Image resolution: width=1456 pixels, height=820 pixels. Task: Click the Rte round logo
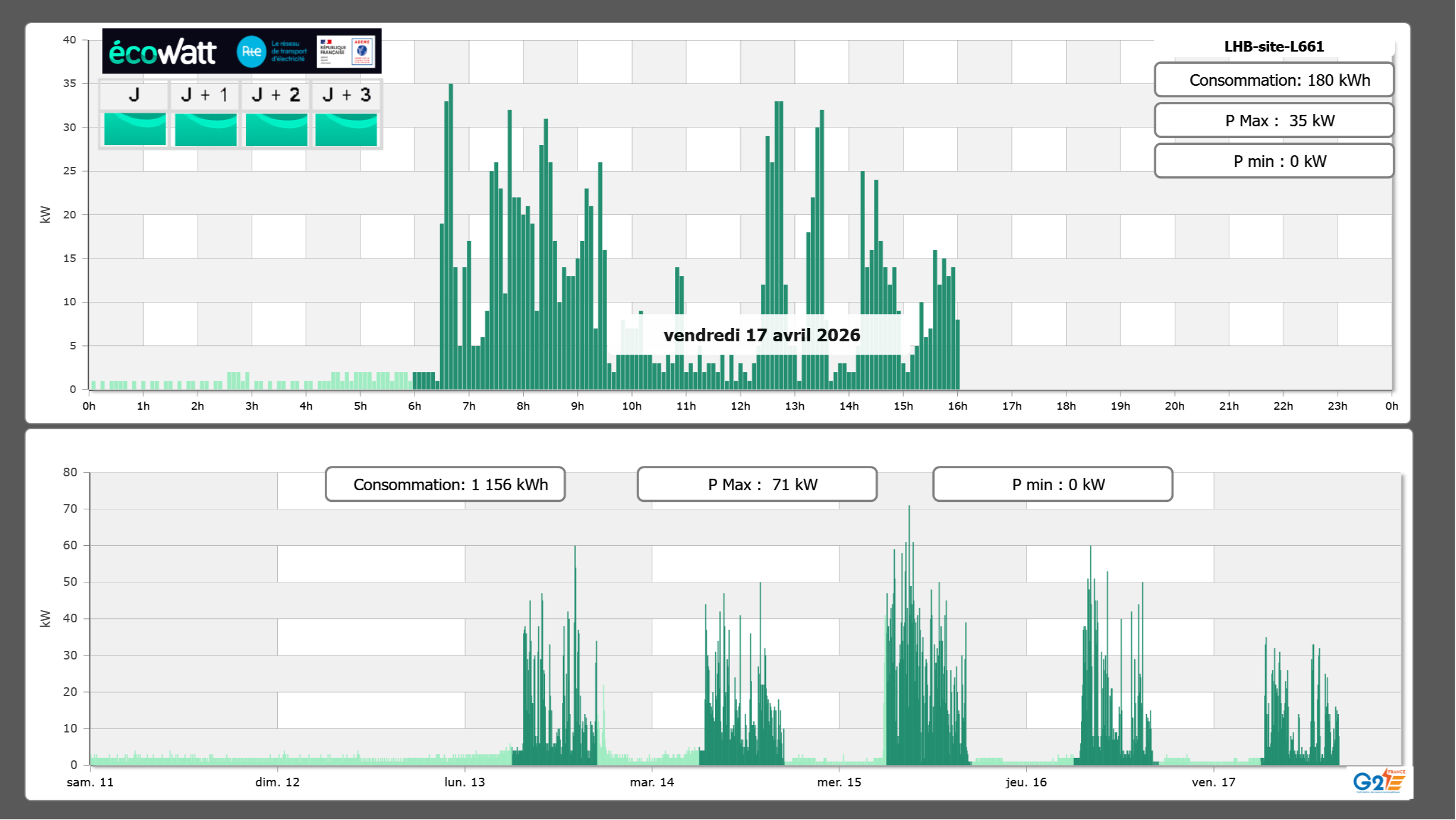(251, 52)
